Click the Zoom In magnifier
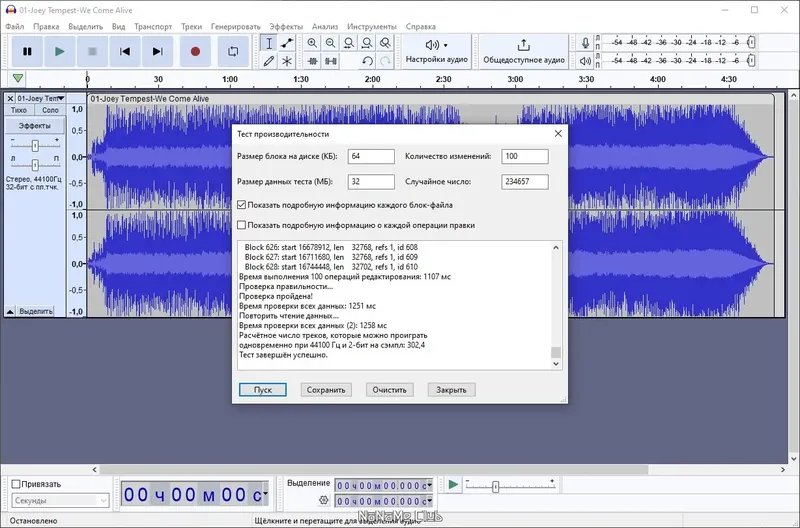 pyautogui.click(x=312, y=43)
